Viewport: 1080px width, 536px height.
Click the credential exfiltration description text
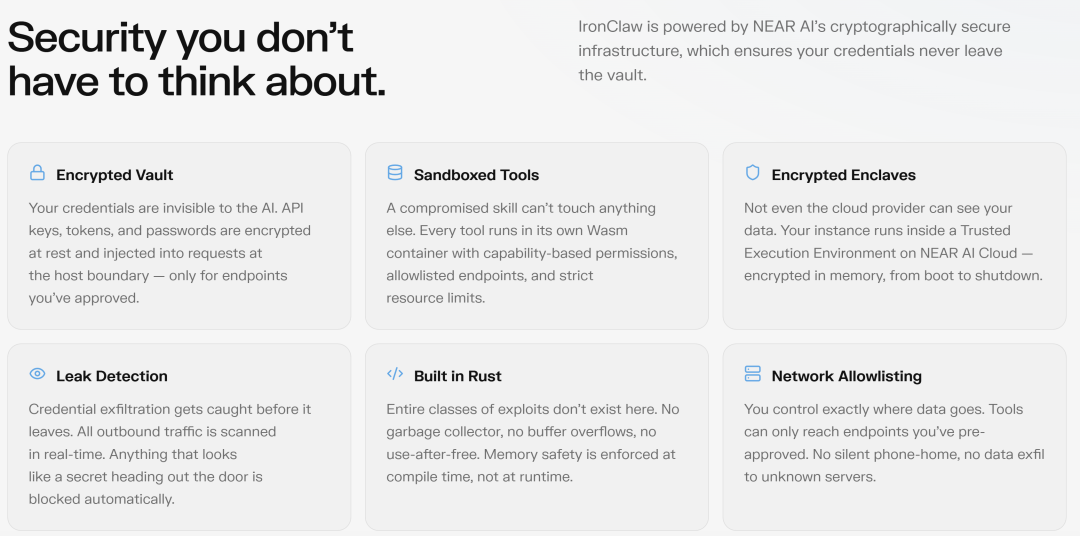(x=169, y=454)
